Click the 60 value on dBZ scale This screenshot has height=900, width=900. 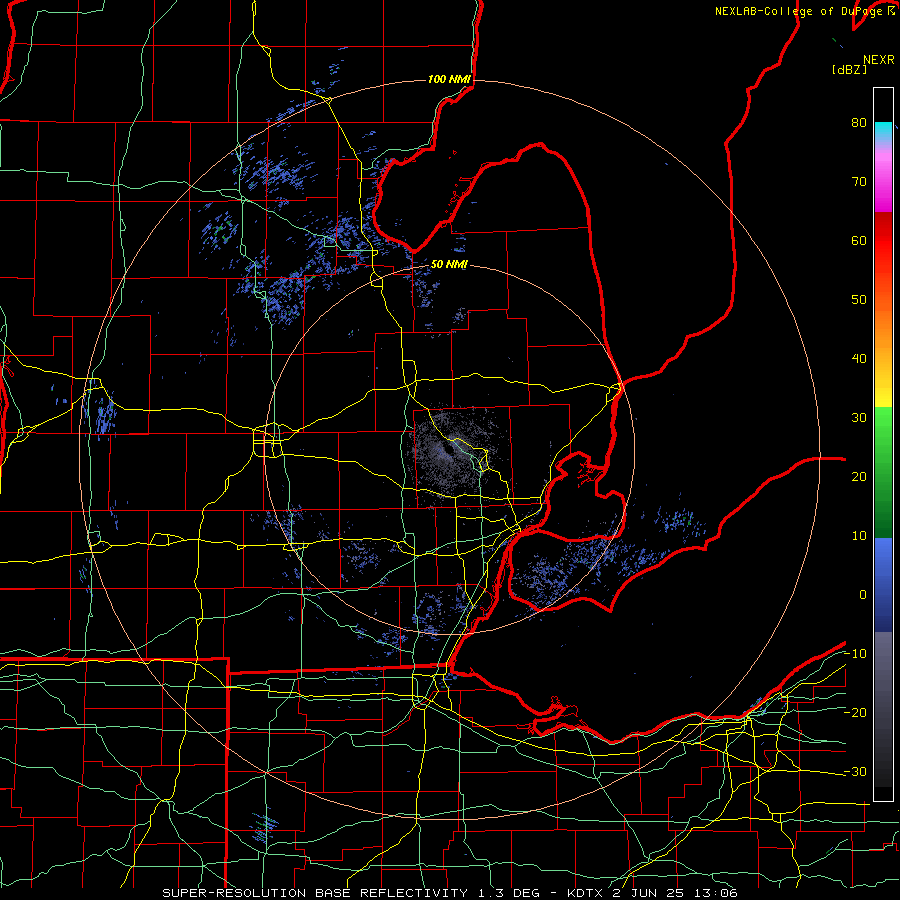(x=859, y=240)
